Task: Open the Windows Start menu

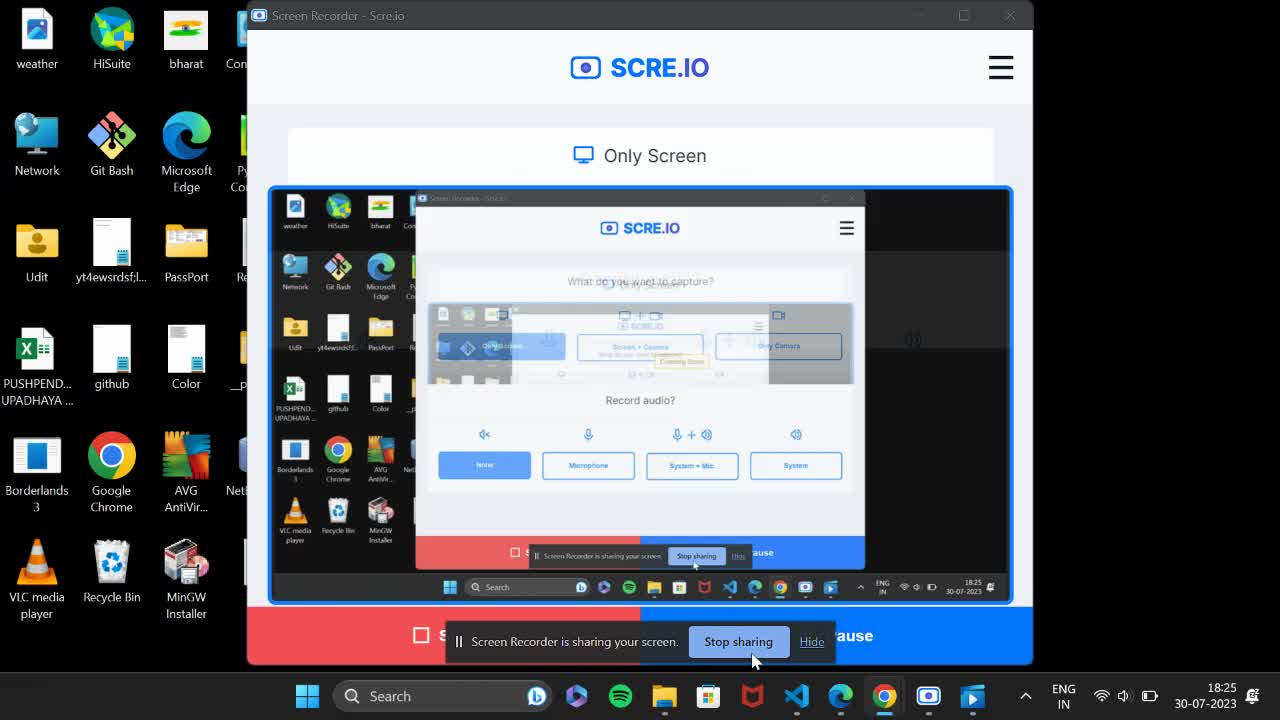Action: 307,696
